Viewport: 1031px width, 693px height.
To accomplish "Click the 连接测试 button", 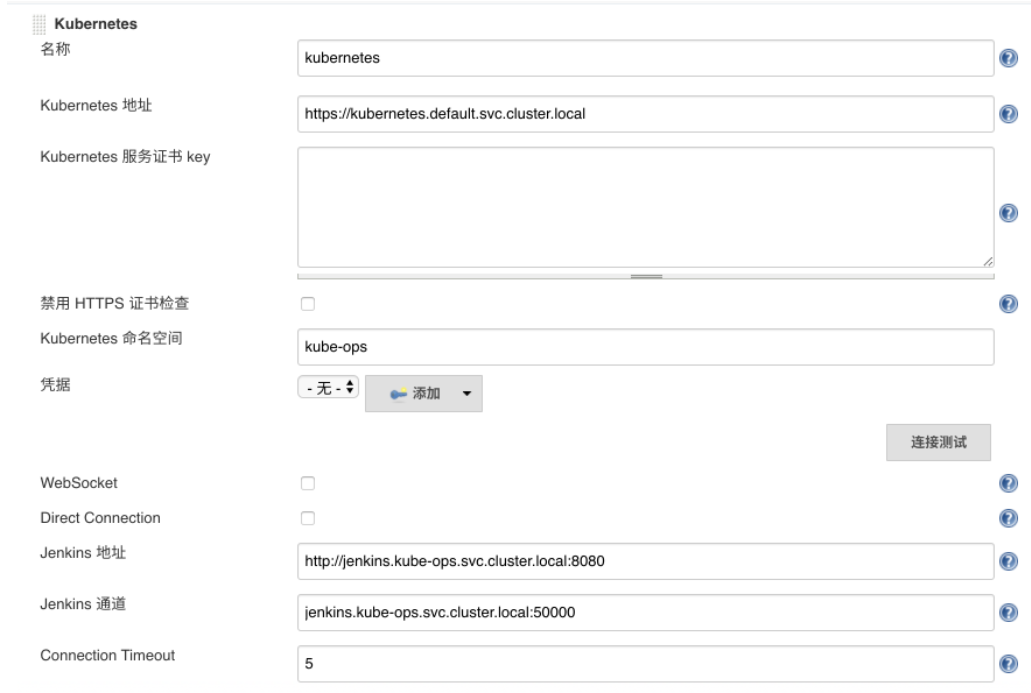I will [x=938, y=442].
